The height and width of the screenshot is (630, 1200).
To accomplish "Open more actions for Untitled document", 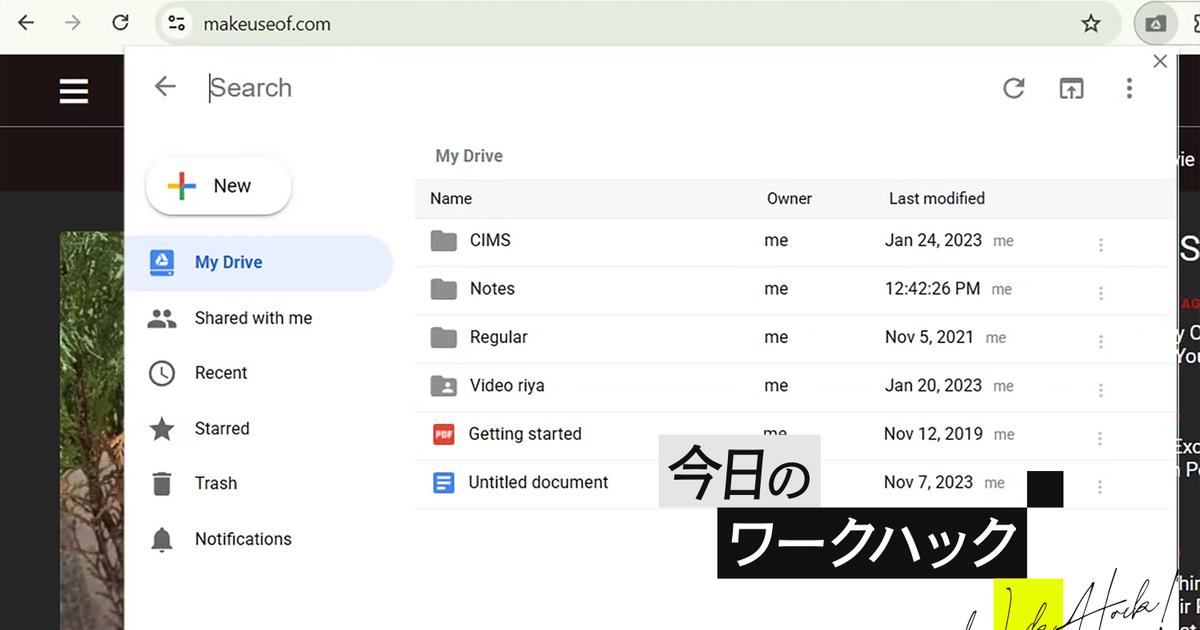I will coord(1101,487).
